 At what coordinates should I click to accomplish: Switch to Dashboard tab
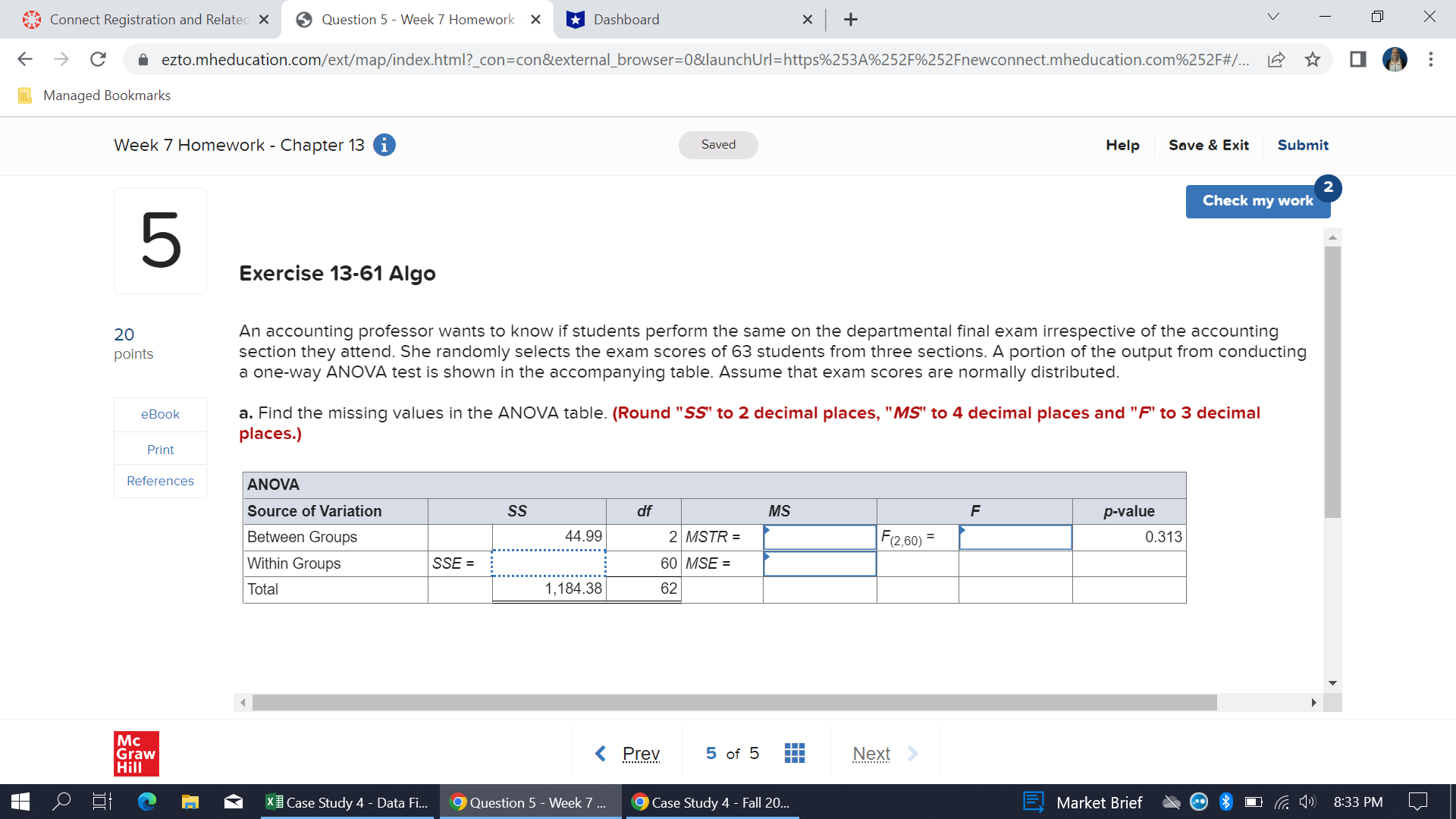pos(626,20)
